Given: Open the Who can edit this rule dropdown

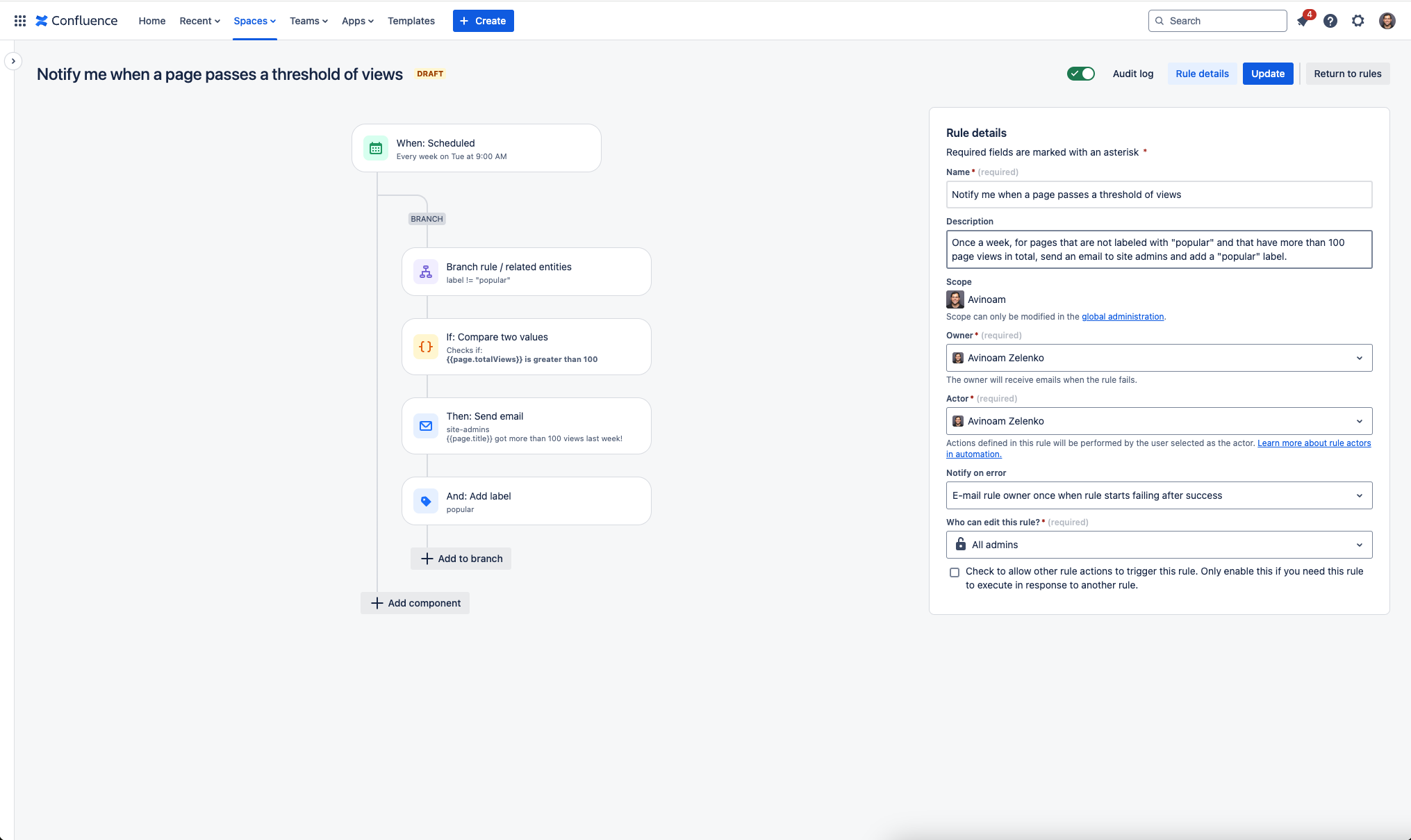Looking at the screenshot, I should click(1159, 545).
